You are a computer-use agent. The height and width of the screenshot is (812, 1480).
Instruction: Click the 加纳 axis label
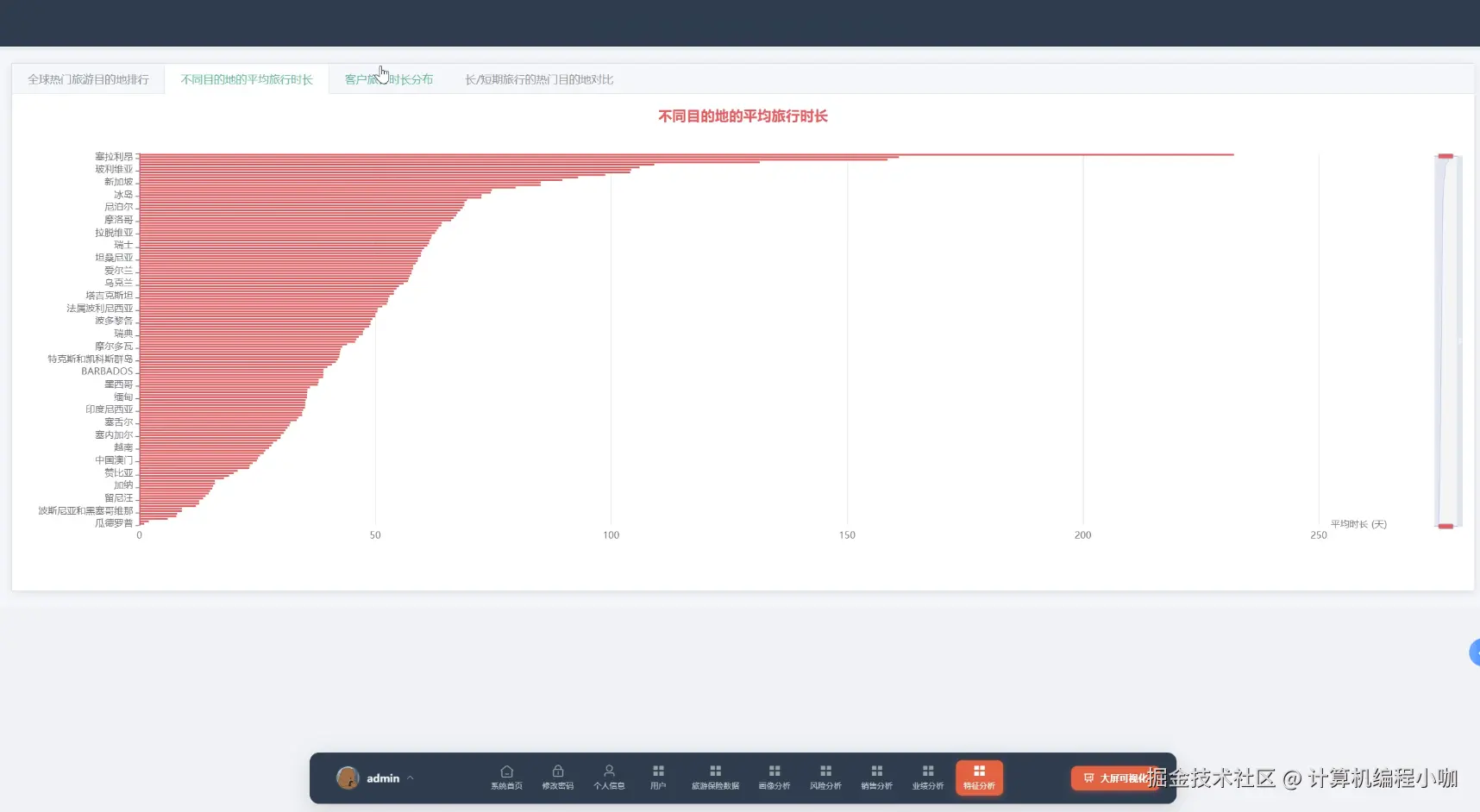point(123,485)
